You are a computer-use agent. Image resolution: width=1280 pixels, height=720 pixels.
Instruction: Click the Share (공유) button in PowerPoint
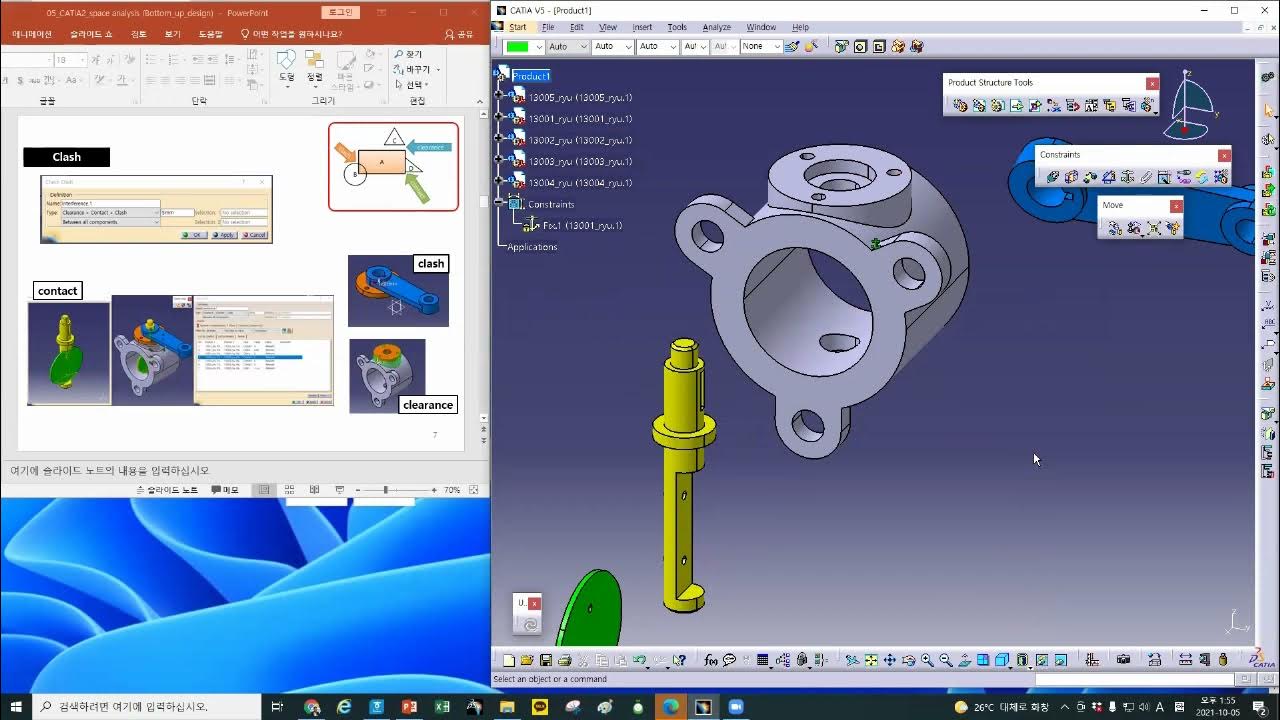pyautogui.click(x=459, y=34)
